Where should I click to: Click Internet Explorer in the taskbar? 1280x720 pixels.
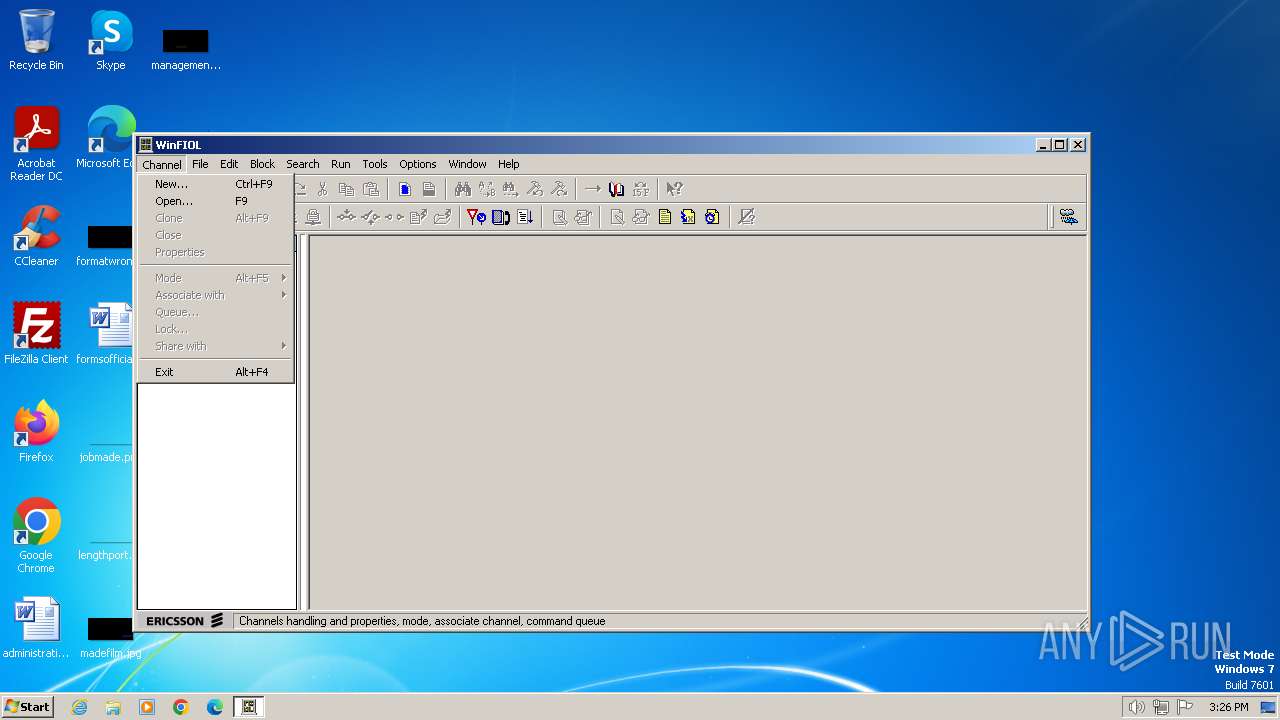79,707
